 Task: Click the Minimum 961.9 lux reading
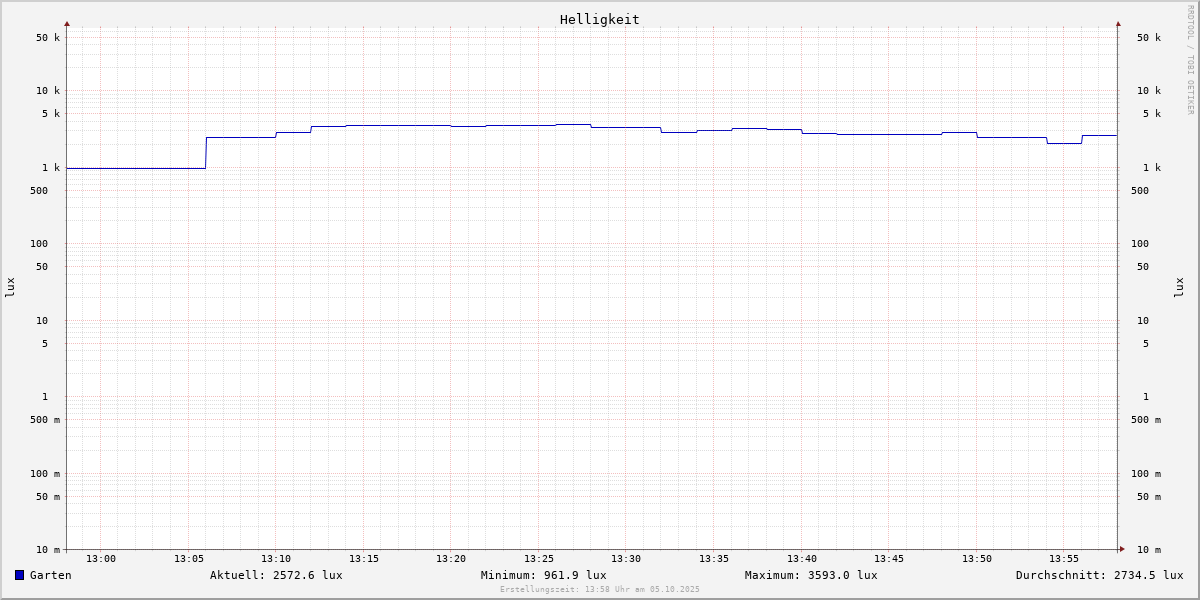click(x=543, y=575)
